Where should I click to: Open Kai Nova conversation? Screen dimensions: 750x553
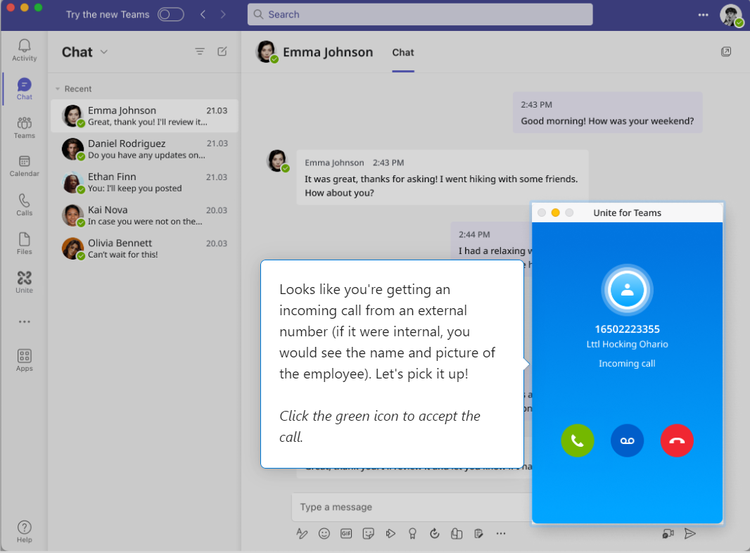tap(144, 215)
